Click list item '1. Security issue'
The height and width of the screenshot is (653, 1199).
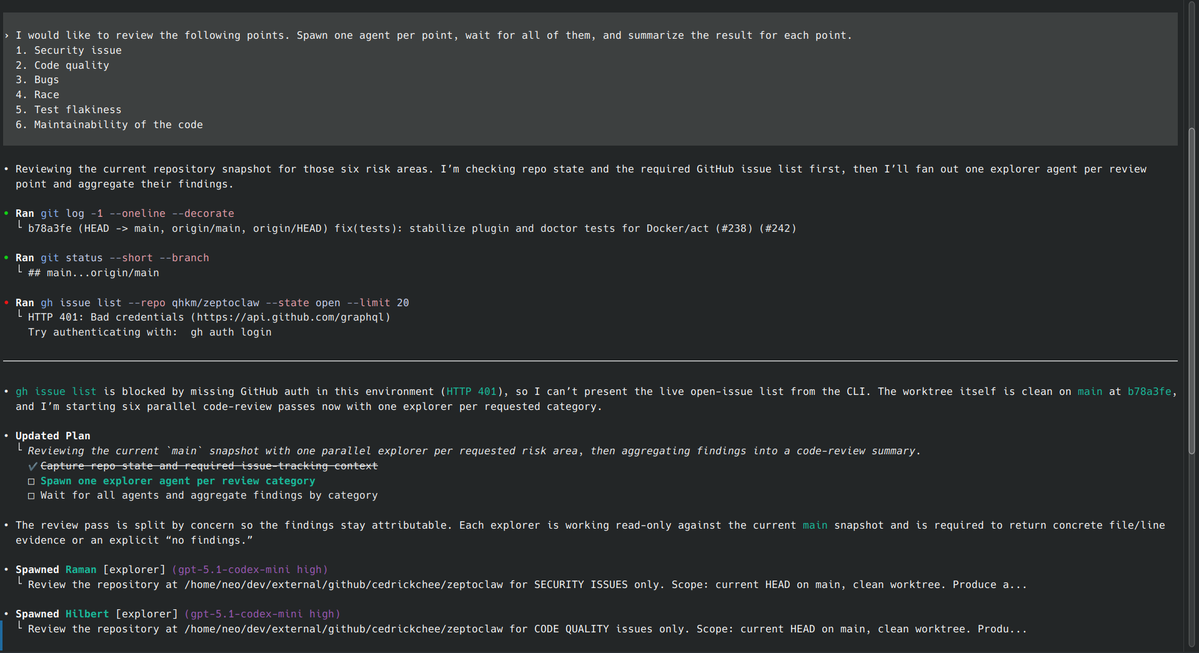coord(69,50)
